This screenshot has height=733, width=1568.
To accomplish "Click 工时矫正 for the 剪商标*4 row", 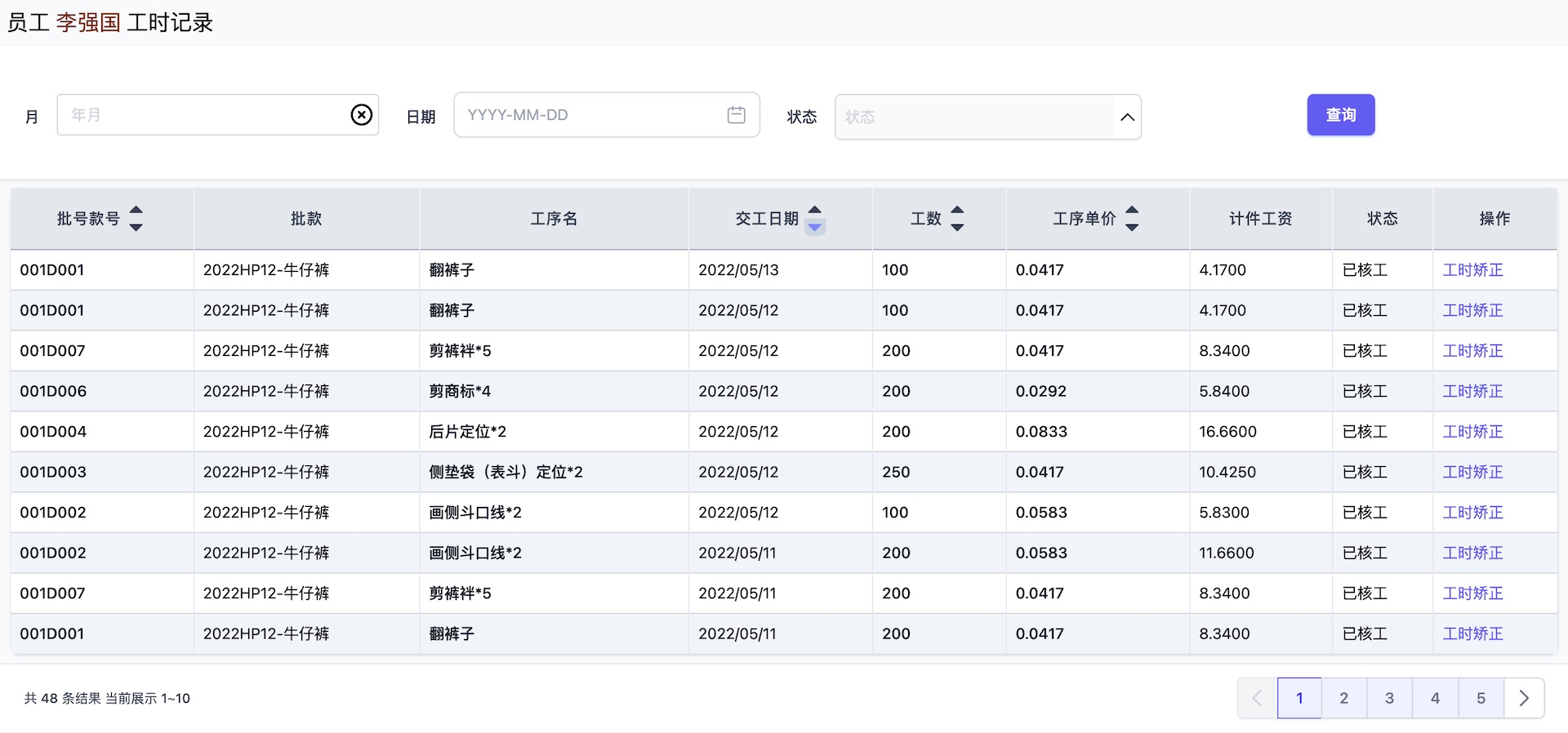I will pos(1472,391).
